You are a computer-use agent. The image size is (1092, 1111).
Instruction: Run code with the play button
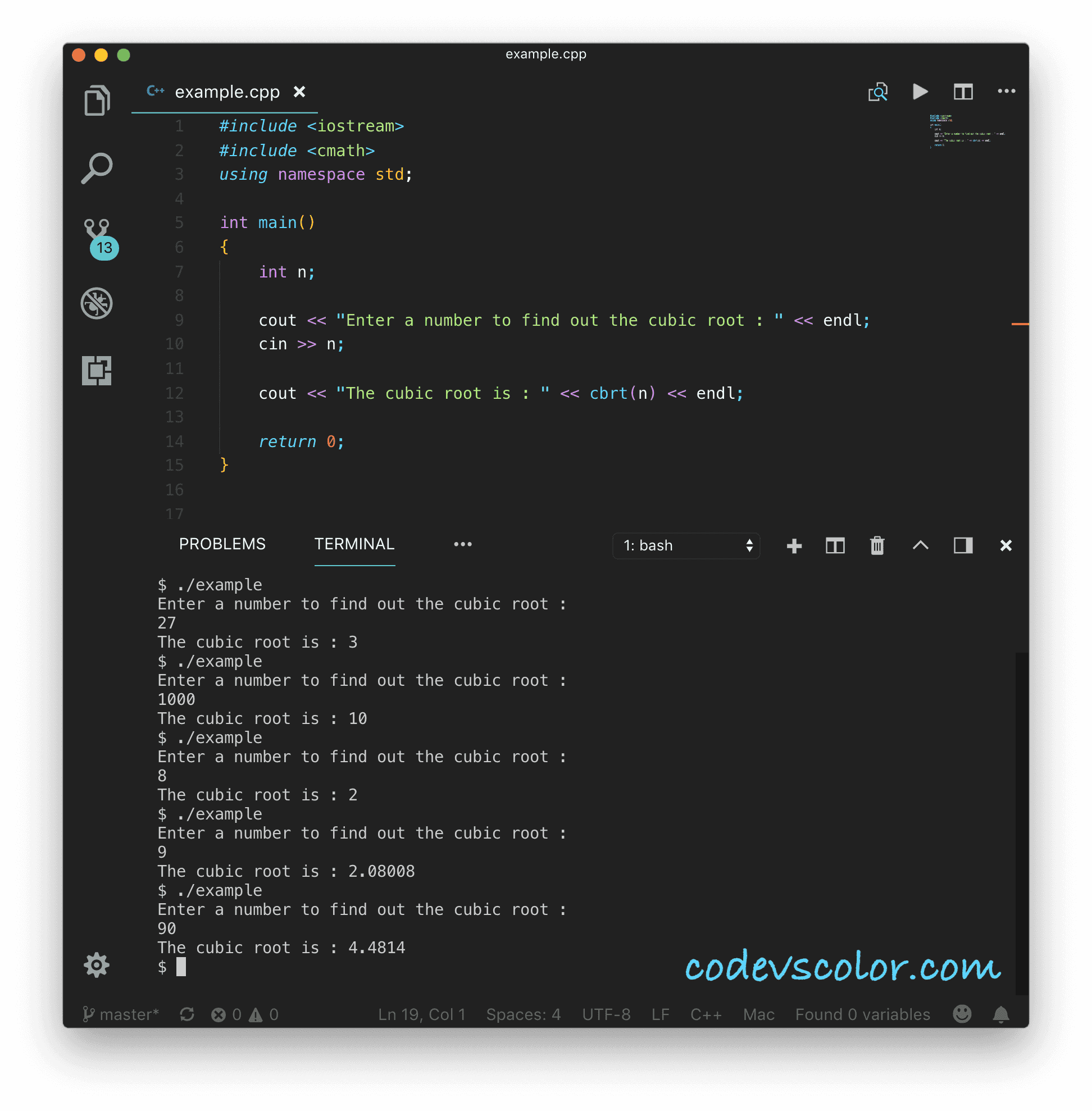[x=920, y=92]
